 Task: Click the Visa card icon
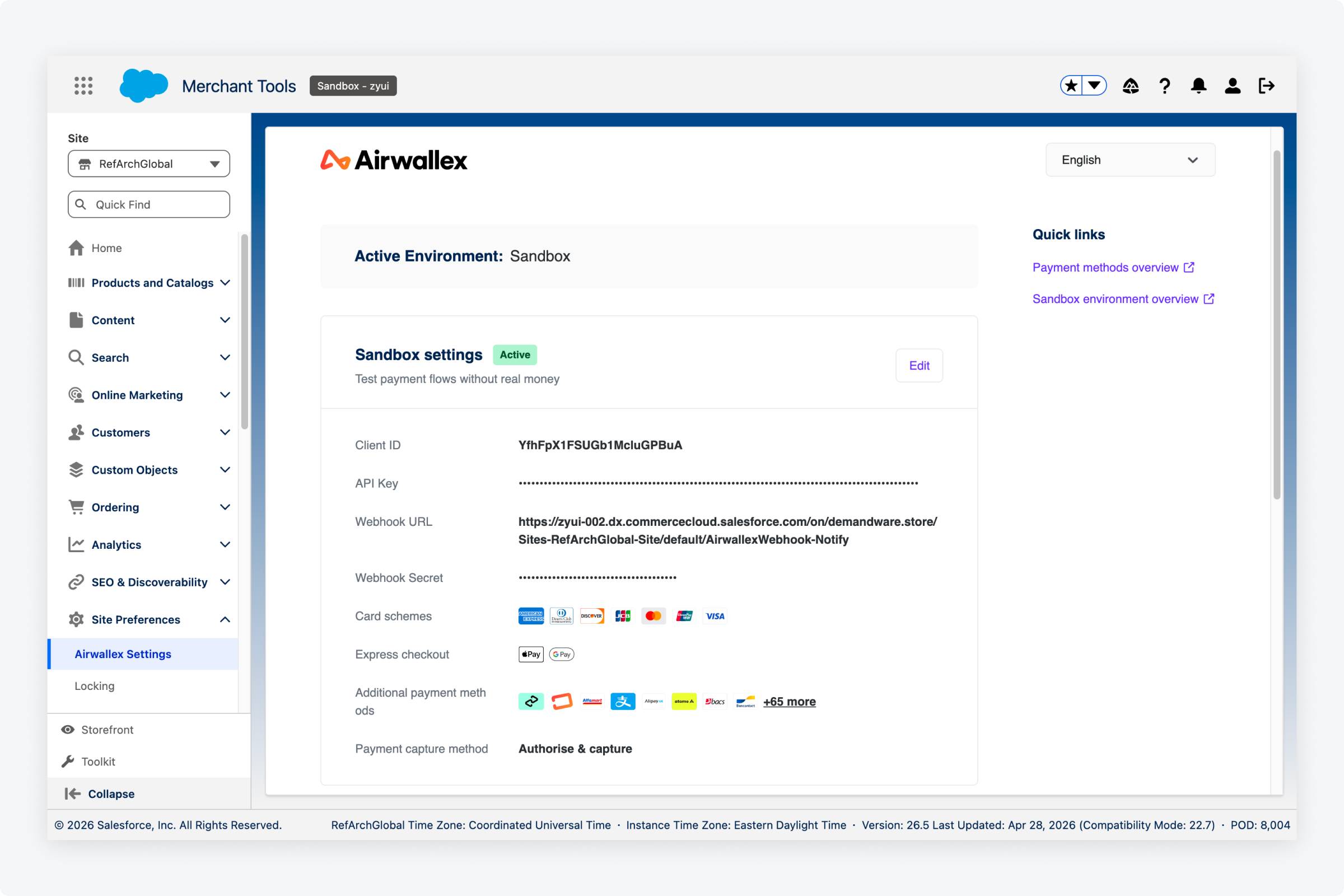click(715, 616)
